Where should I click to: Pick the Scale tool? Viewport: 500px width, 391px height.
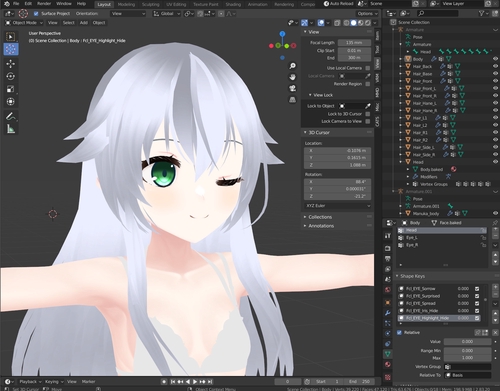pyautogui.click(x=11, y=89)
